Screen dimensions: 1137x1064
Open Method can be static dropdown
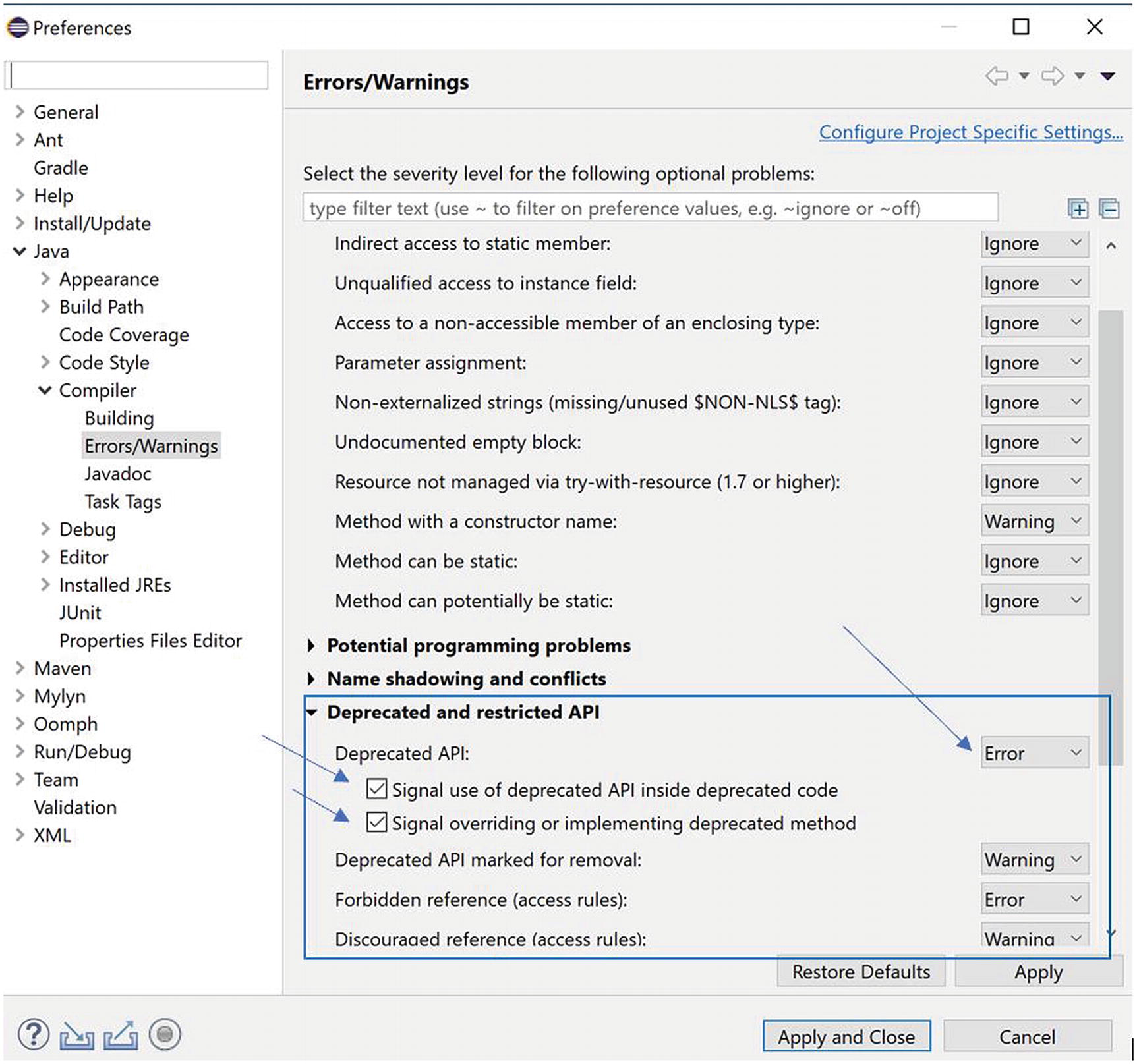pos(1034,561)
